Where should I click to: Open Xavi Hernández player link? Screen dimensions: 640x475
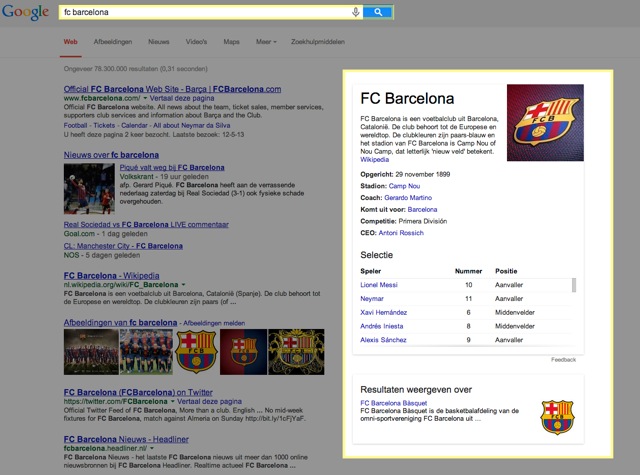pyautogui.click(x=383, y=313)
